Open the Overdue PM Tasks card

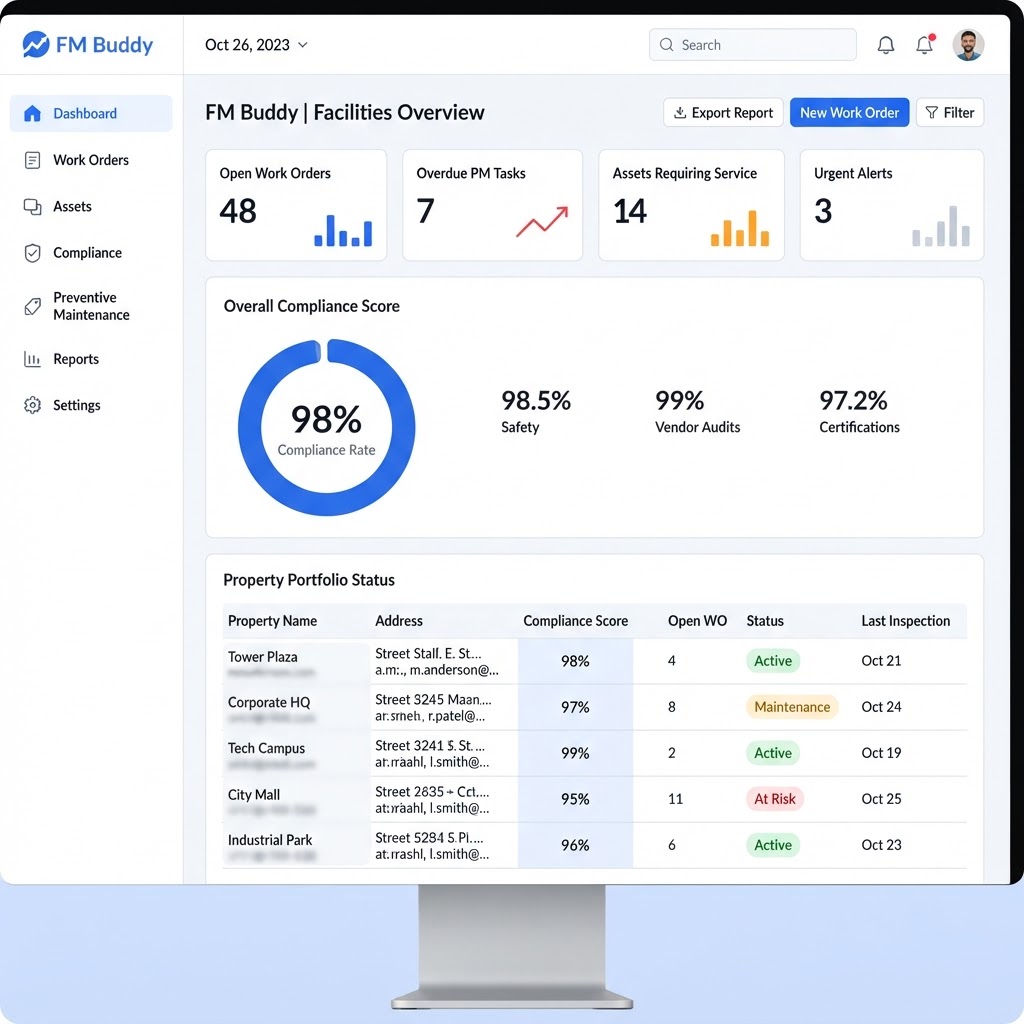click(x=492, y=205)
